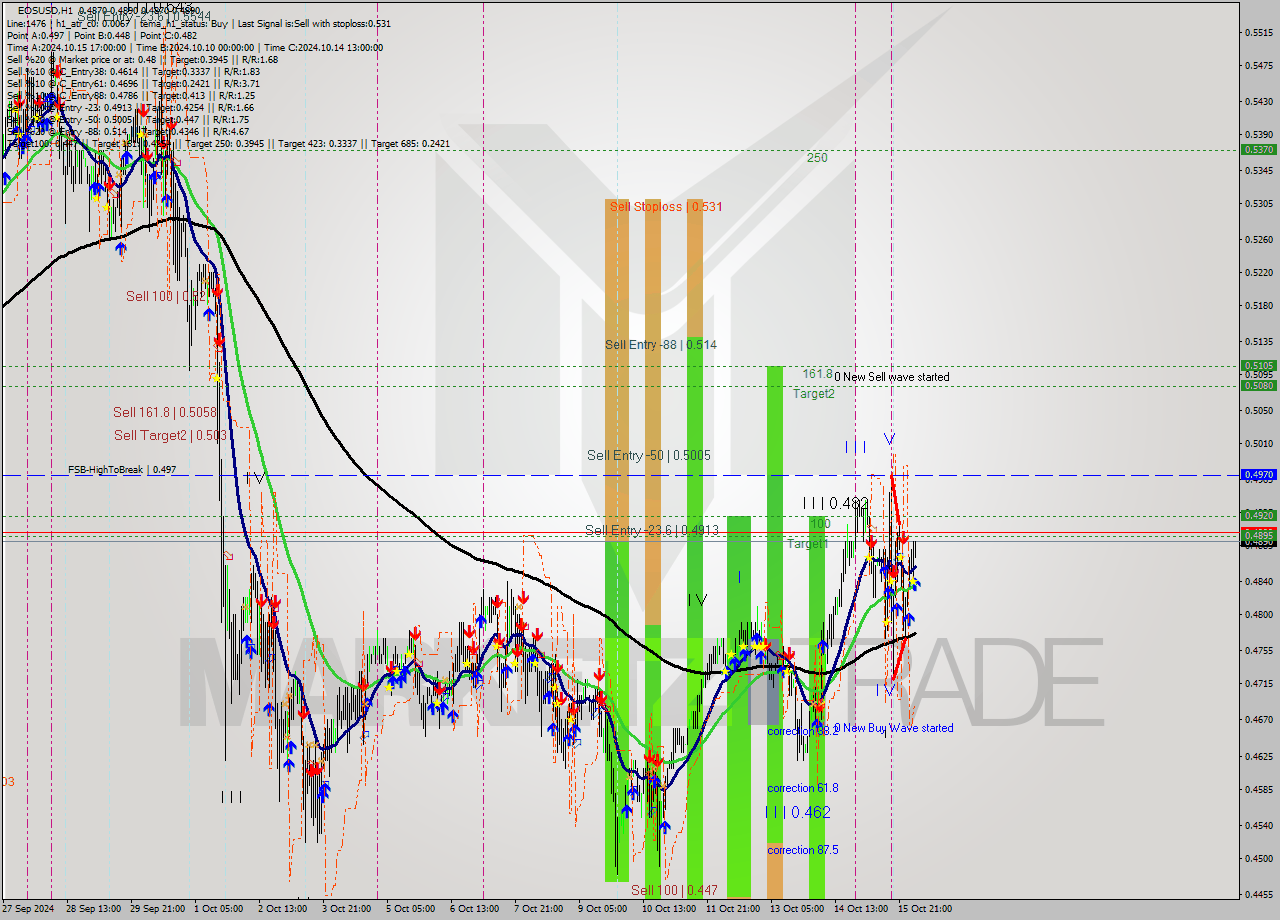The image size is (1280, 920).
Task: Click the '1 Oct 05:00' time label
Action: [x=218, y=909]
